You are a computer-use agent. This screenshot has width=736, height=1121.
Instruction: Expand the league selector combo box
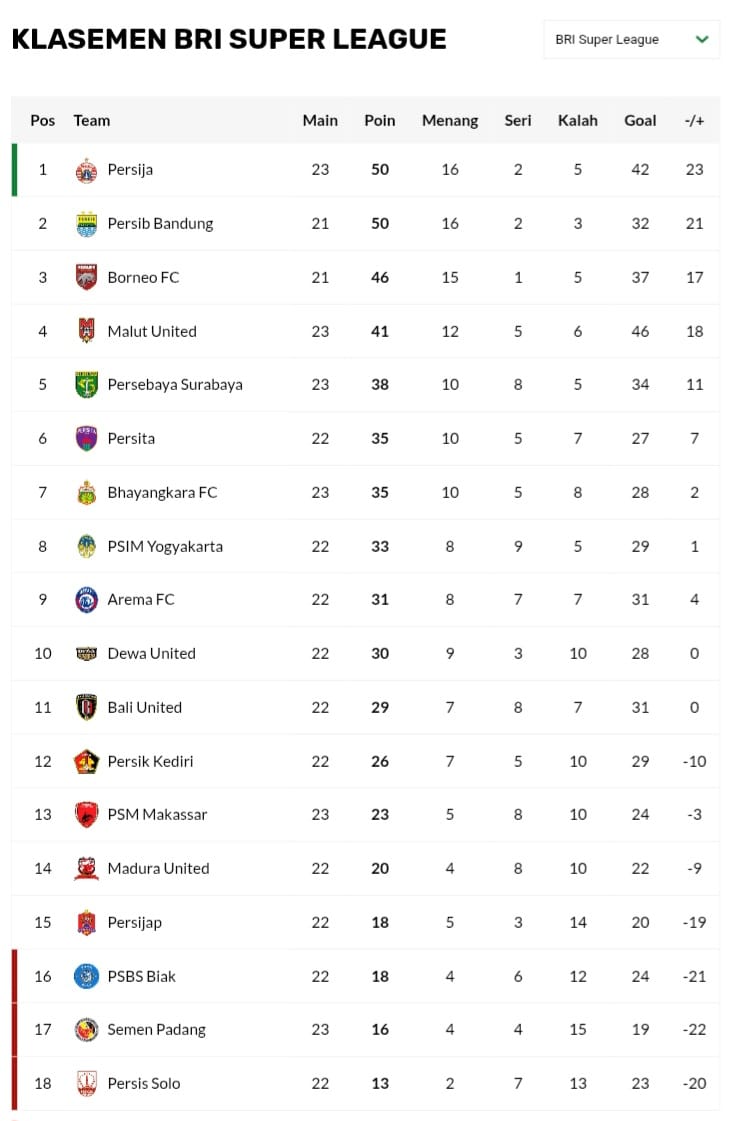[x=630, y=39]
